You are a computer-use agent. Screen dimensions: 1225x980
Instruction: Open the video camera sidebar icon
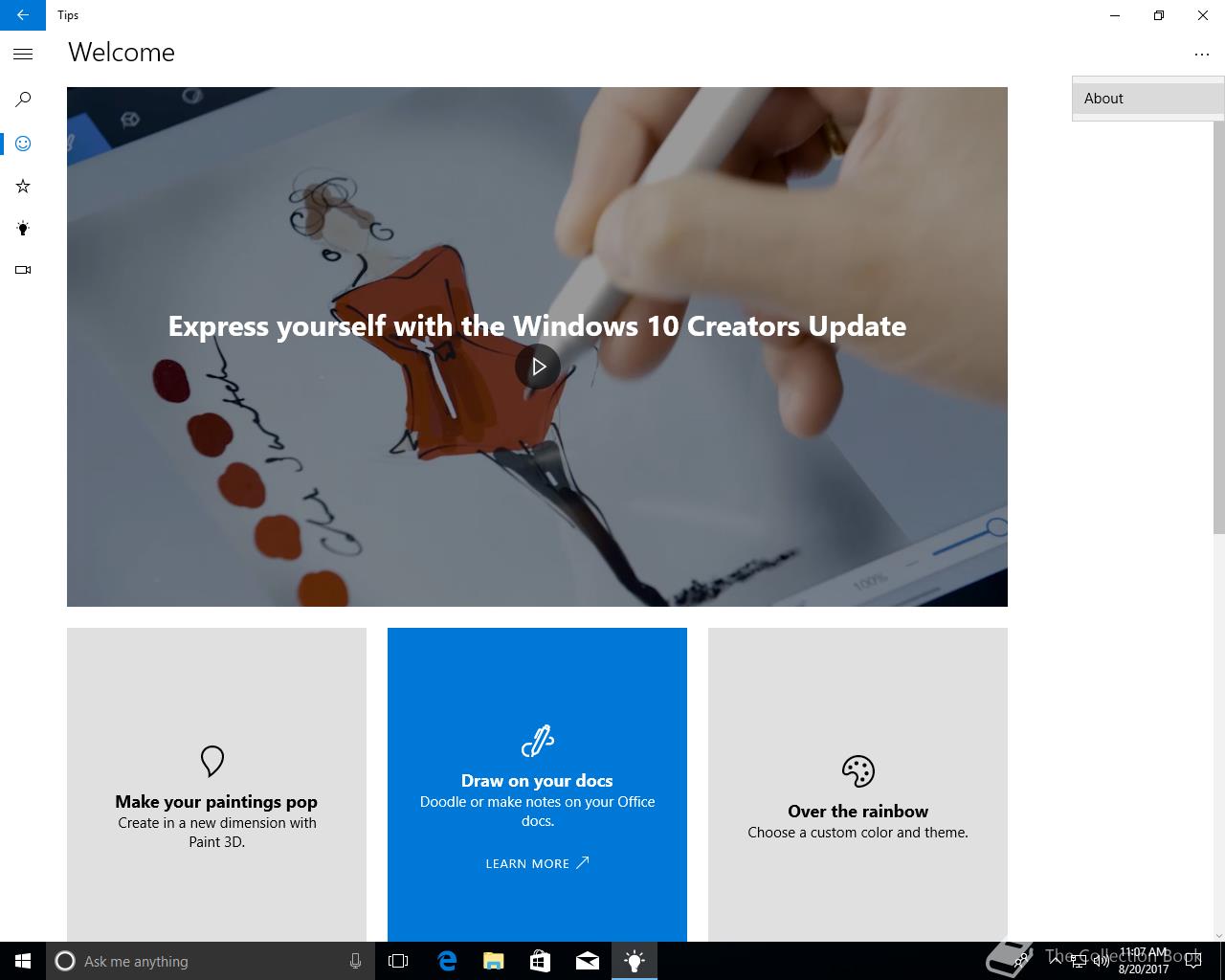coord(23,270)
